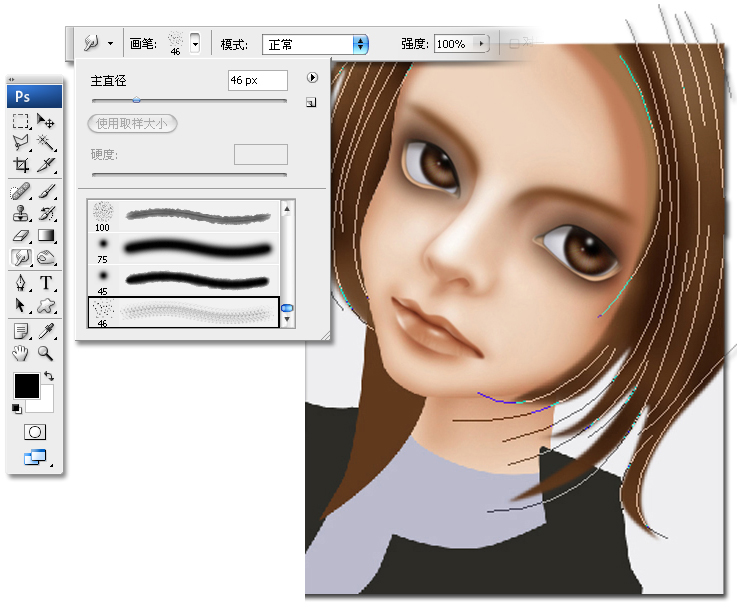Open the foreground color picker

click(26, 386)
